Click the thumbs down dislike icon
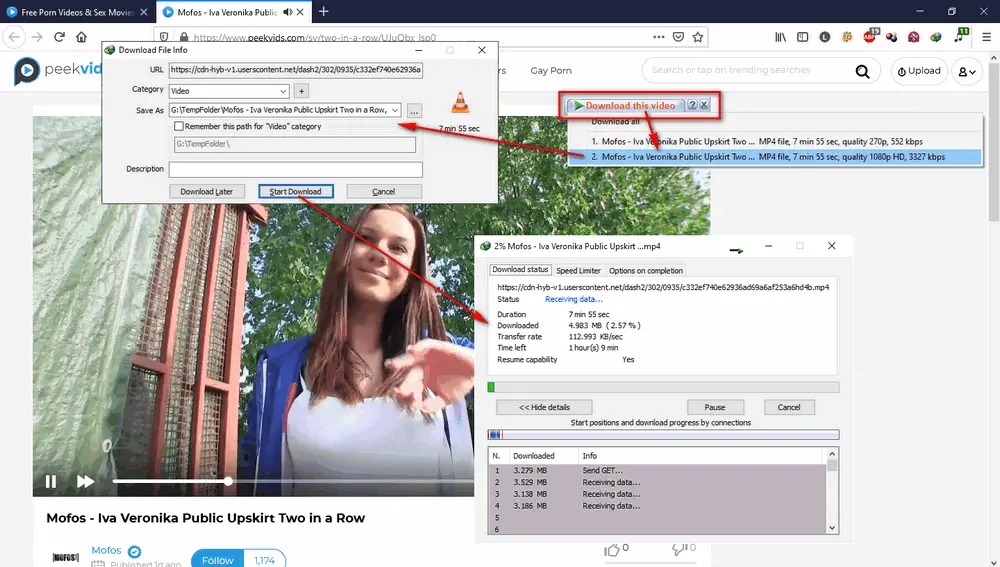 click(x=679, y=549)
